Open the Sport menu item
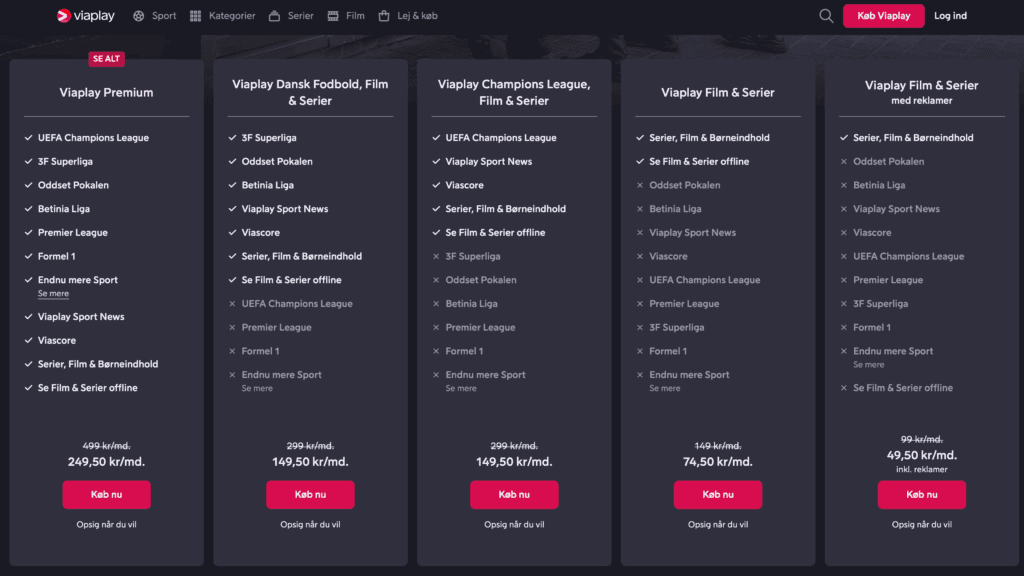Image resolution: width=1024 pixels, height=576 pixels. click(164, 16)
